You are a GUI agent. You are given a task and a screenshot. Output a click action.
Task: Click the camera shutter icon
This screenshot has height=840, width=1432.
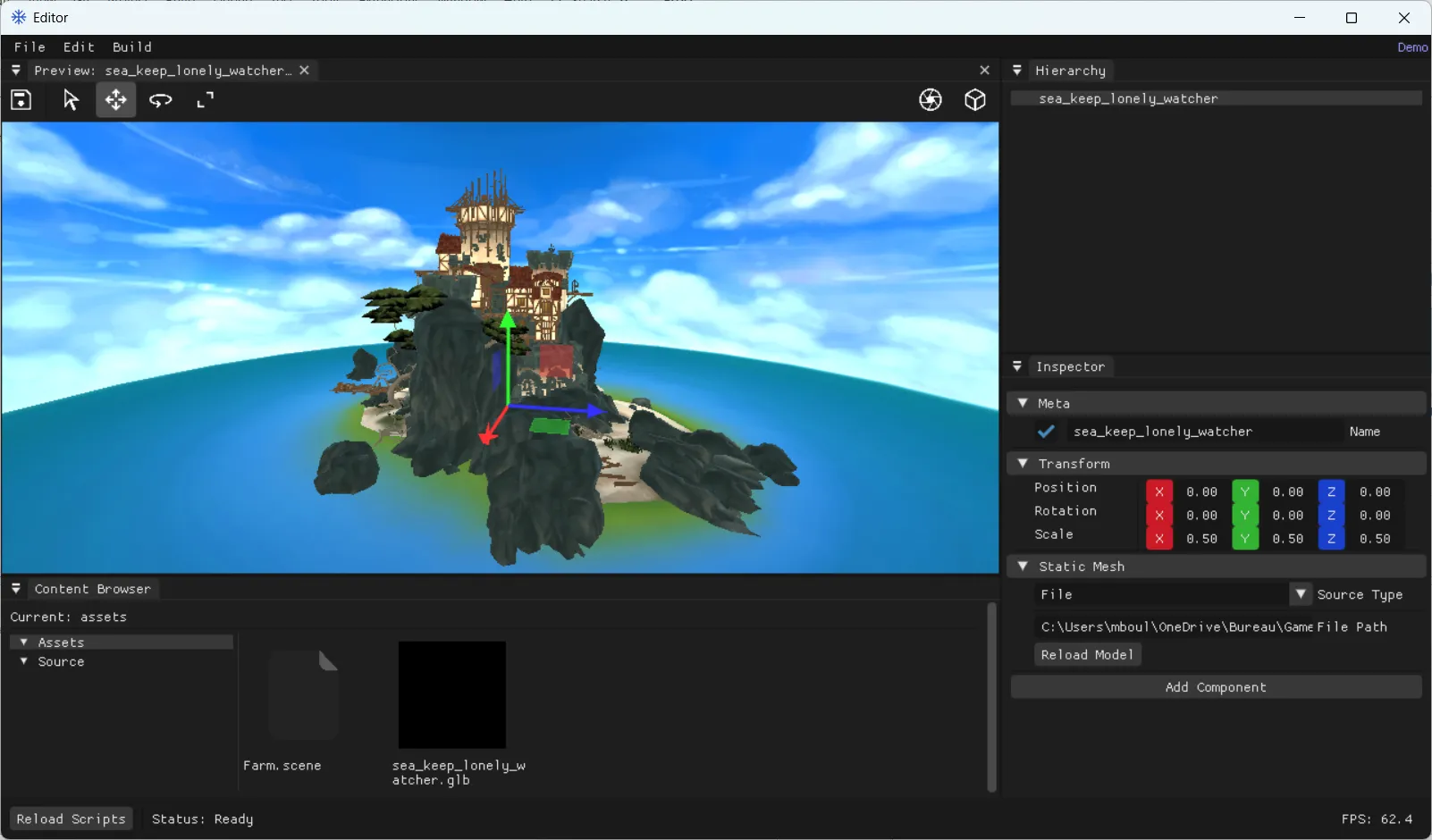[931, 100]
